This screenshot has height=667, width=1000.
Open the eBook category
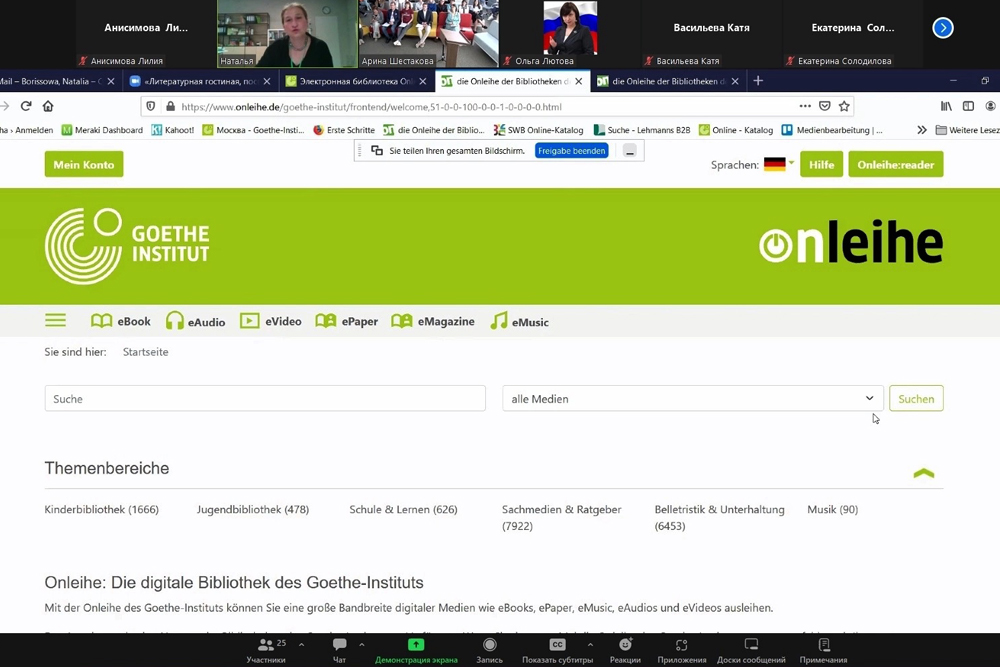(x=121, y=321)
